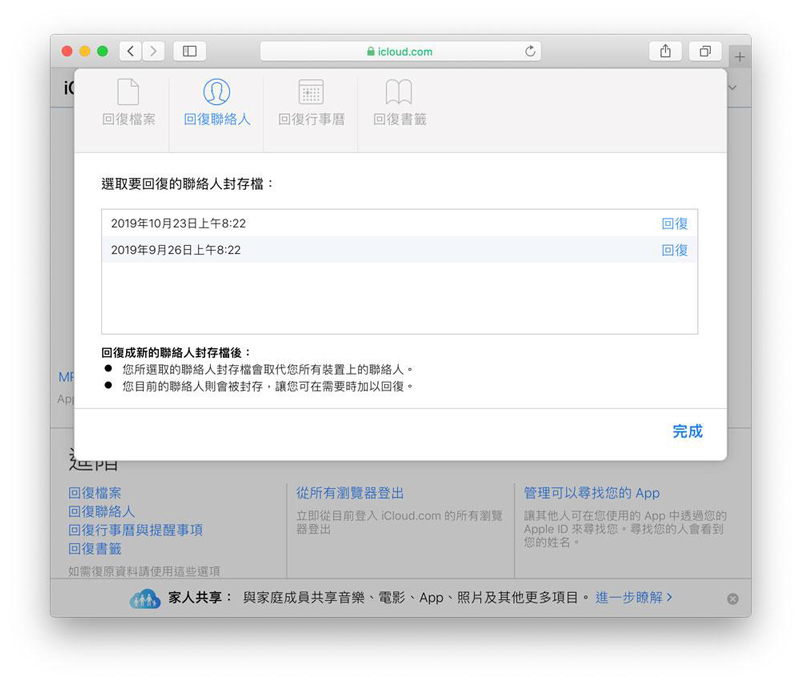Screen dimensions: 800x682
Task: Click the Restore Calendars grid icon
Action: pyautogui.click(x=311, y=92)
